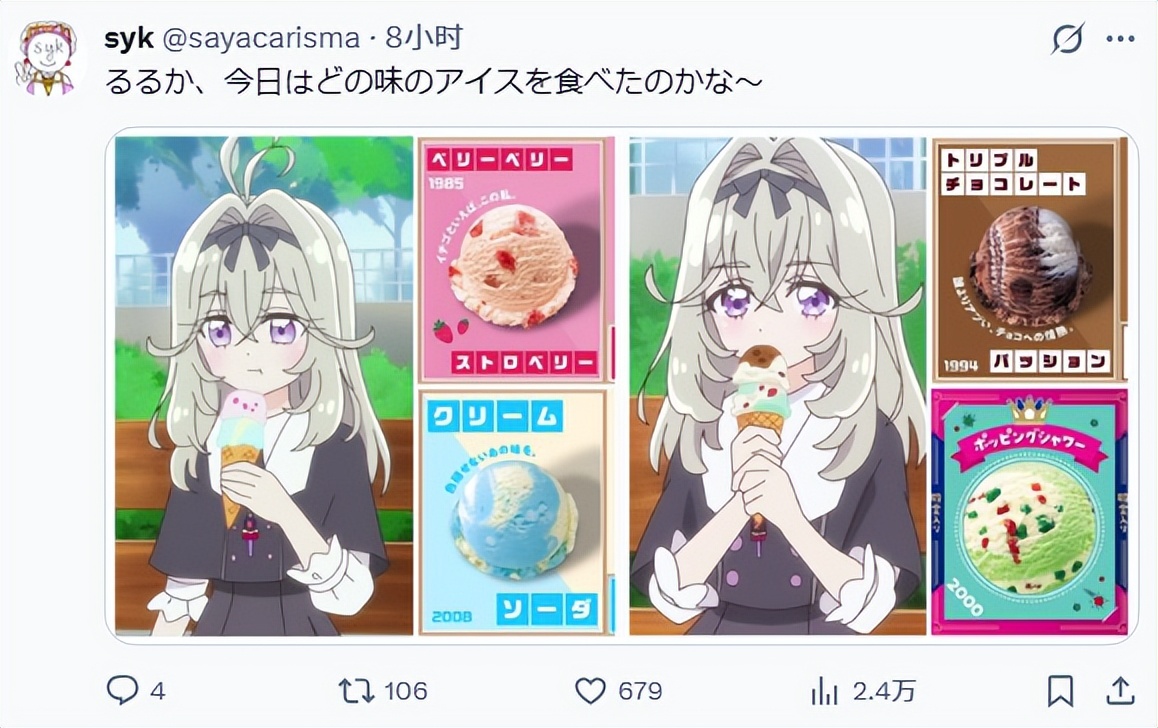
Task: Share the tweet via upload arrow icon
Action: 1120,691
